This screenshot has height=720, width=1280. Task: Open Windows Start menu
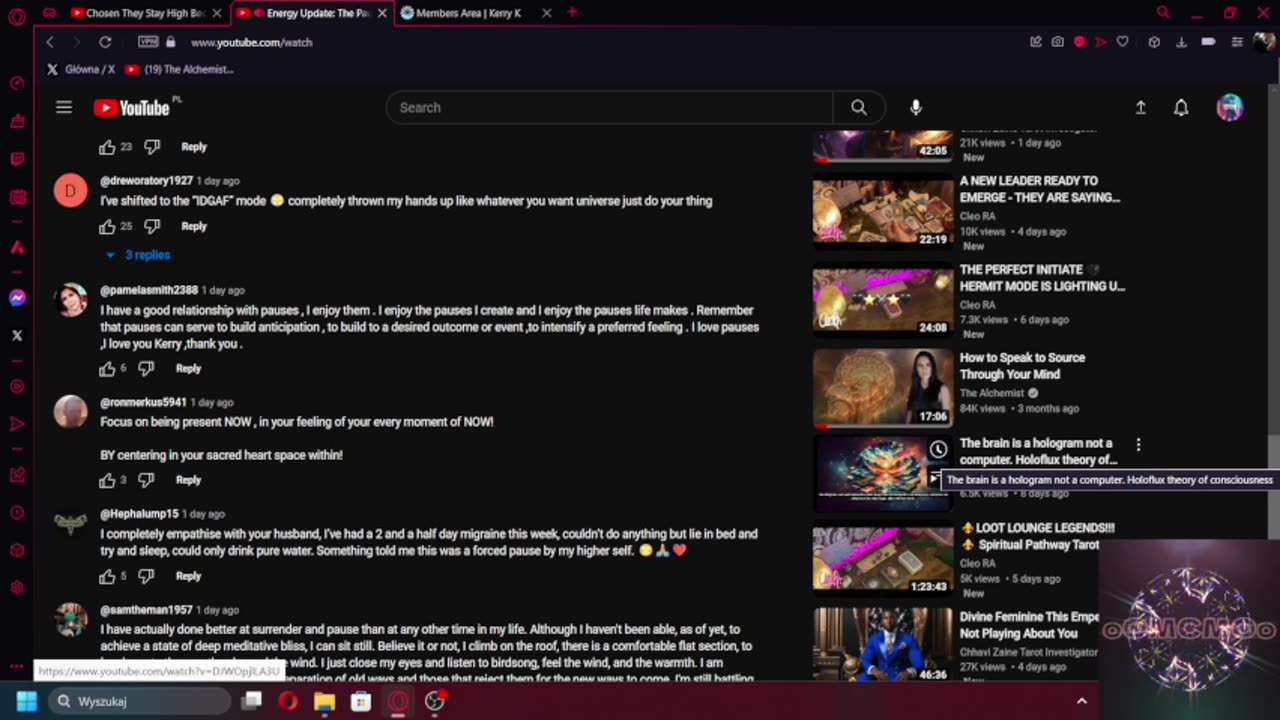26,701
